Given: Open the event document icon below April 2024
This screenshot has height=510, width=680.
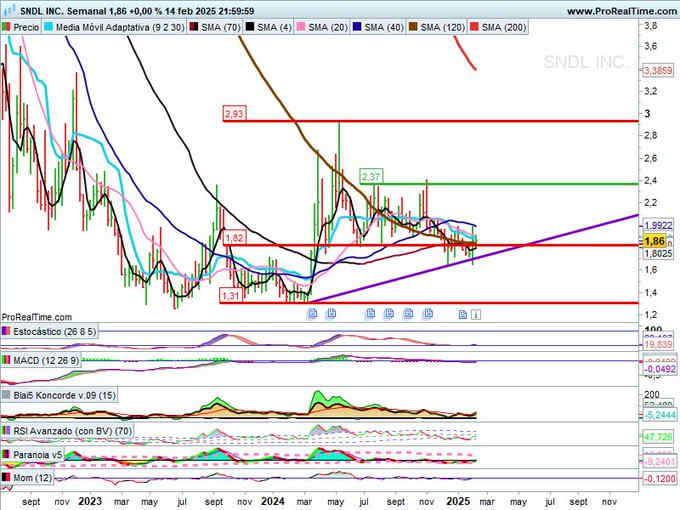Looking at the screenshot, I should pos(331,313).
